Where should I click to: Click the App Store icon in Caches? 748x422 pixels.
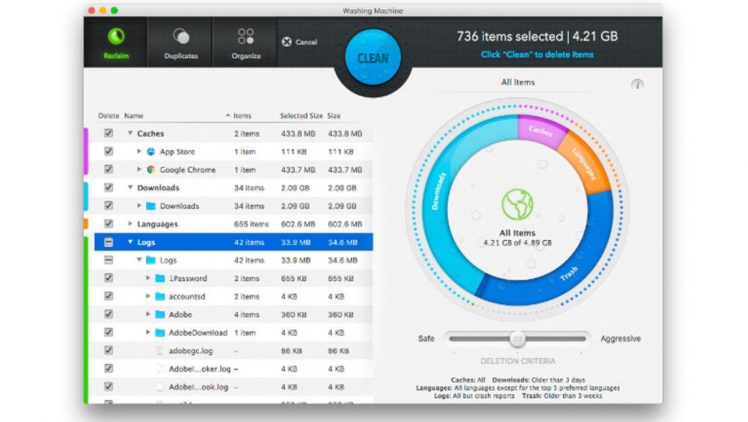(151, 152)
